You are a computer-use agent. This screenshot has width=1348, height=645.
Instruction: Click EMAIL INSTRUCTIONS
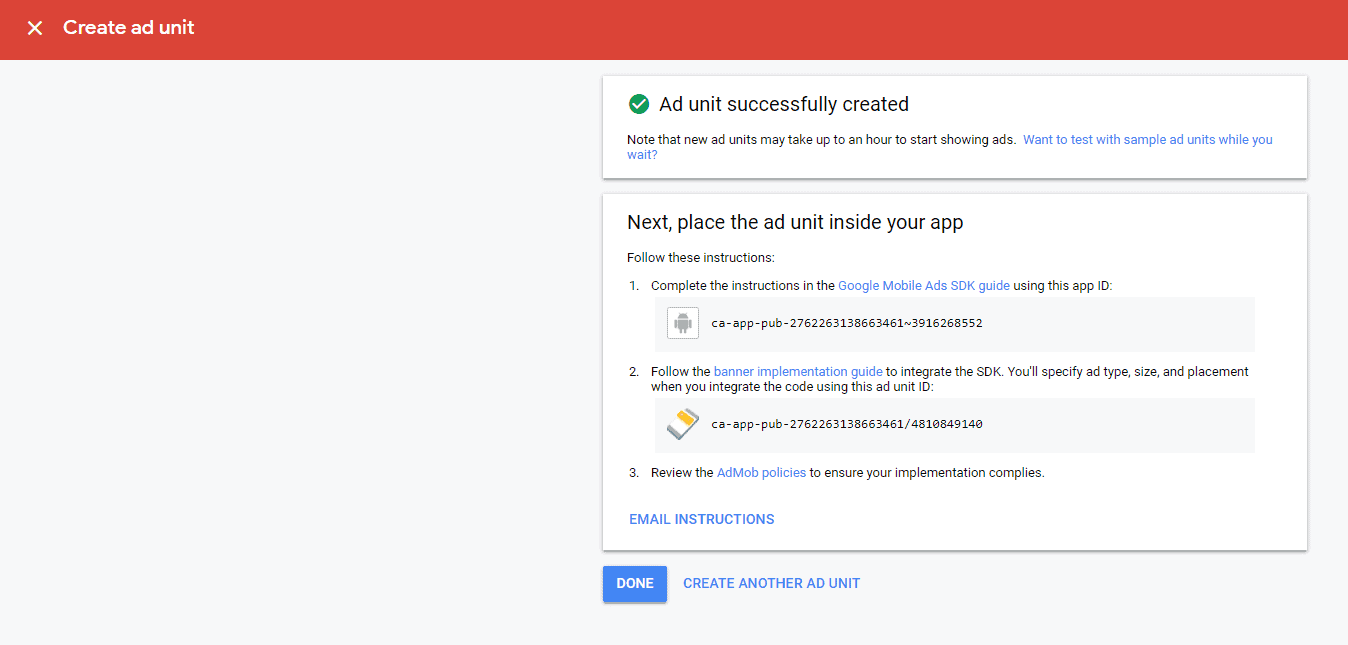pos(701,519)
